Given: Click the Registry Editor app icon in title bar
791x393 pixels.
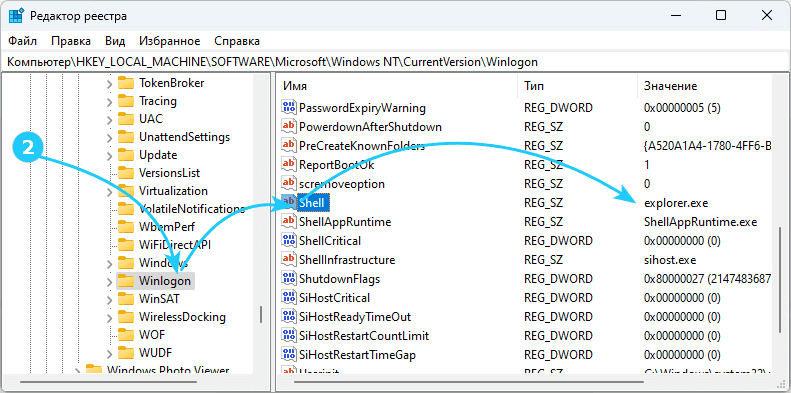Looking at the screenshot, I should pos(16,16).
